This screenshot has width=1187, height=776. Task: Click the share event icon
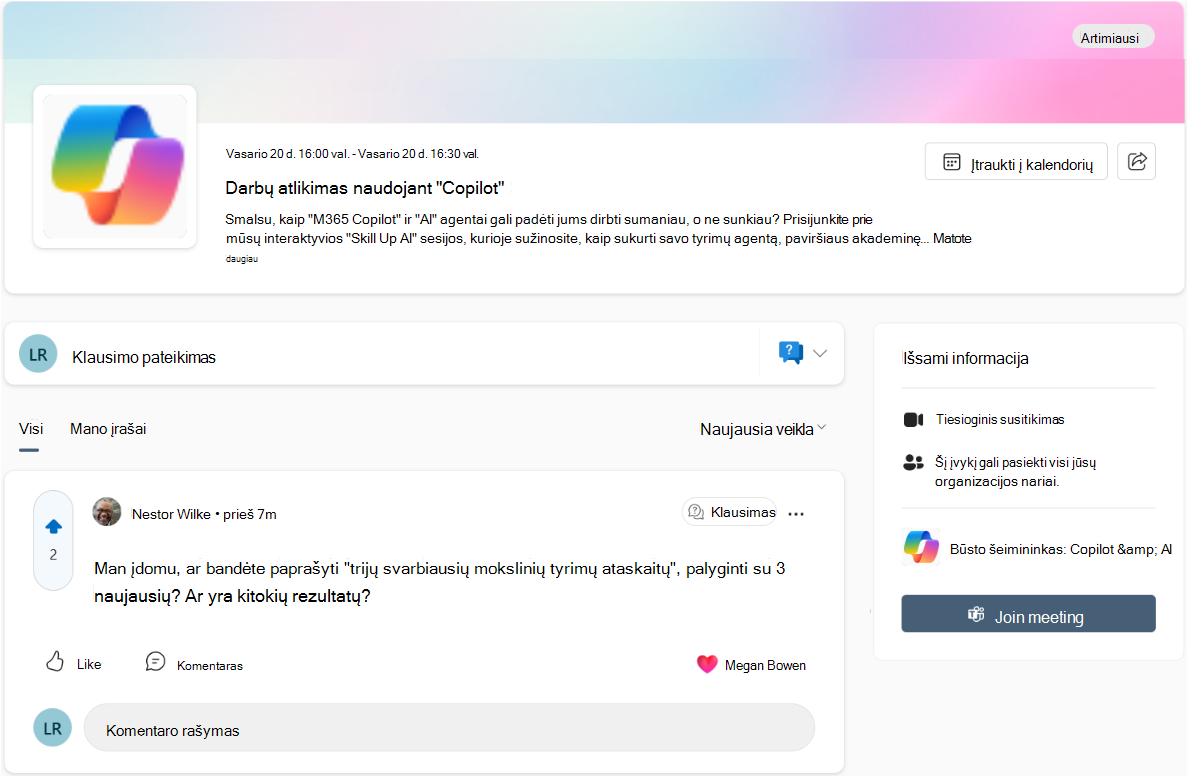click(x=1136, y=161)
